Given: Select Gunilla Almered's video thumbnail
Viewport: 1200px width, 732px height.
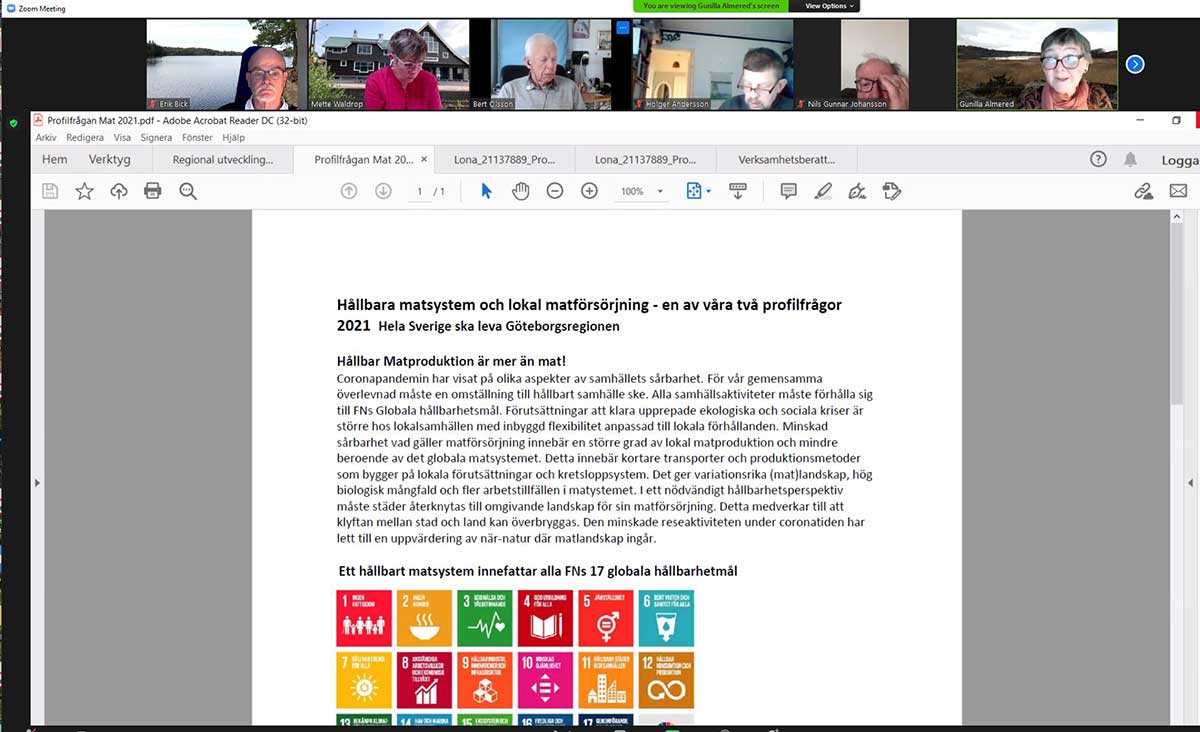Looking at the screenshot, I should 1037,64.
